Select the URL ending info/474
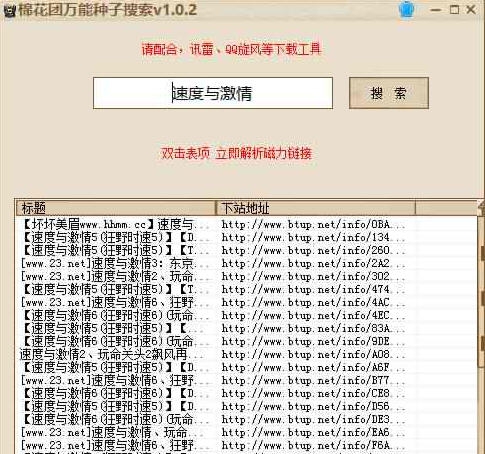This screenshot has height=454, width=485. pyautogui.click(x=313, y=289)
